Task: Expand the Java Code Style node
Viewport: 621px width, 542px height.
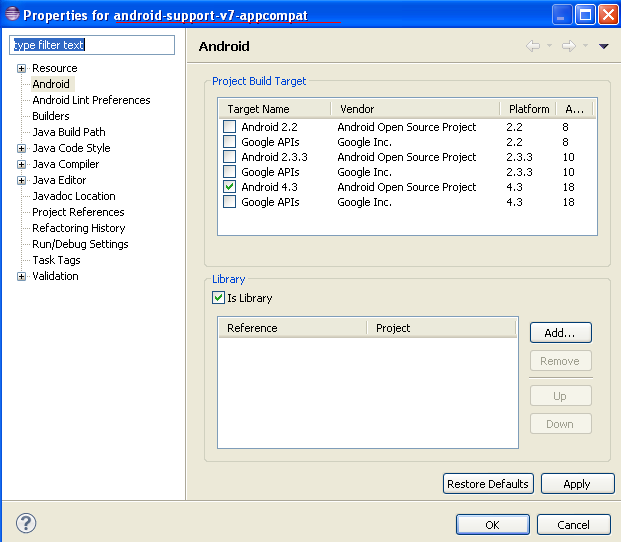Action: click(x=21, y=148)
